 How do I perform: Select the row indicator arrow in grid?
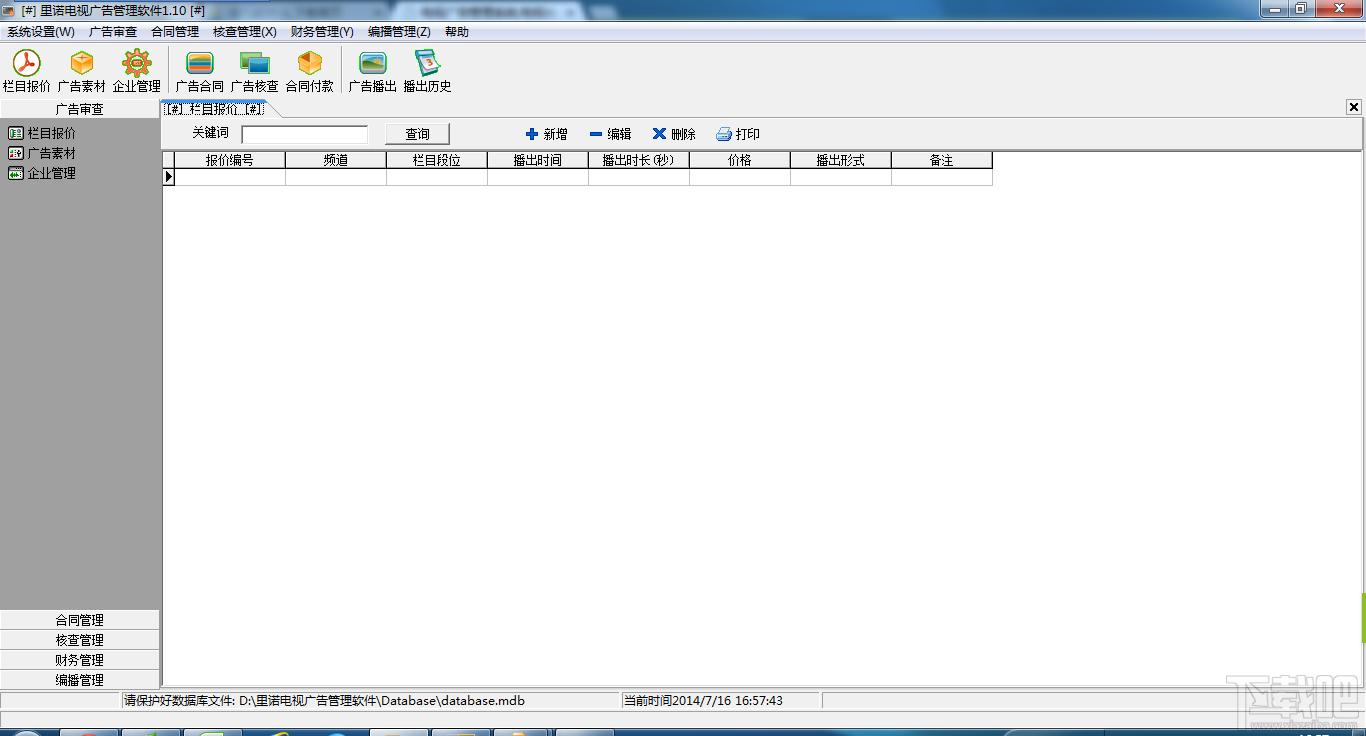pos(169,177)
